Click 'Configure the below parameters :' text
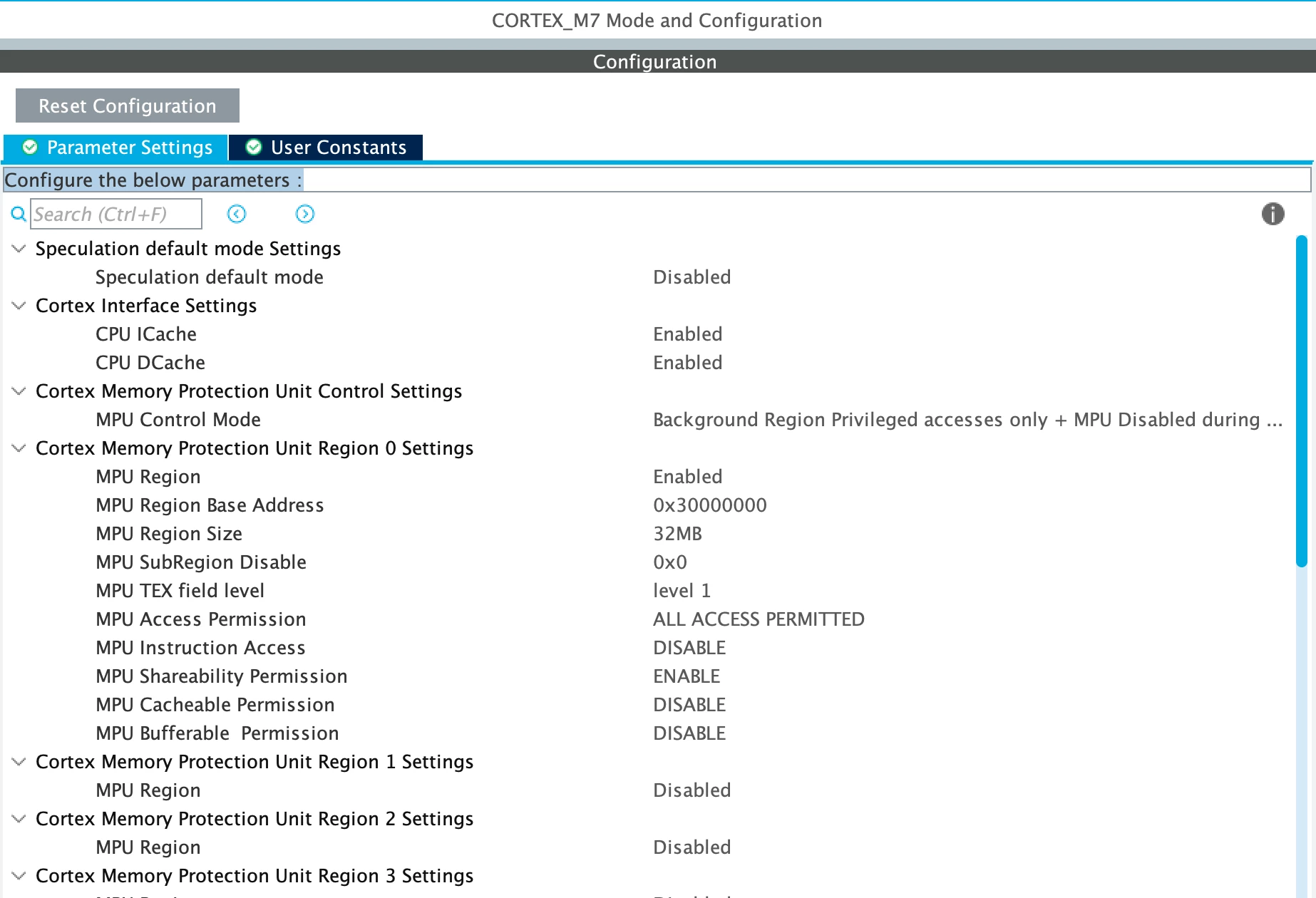 (153, 180)
